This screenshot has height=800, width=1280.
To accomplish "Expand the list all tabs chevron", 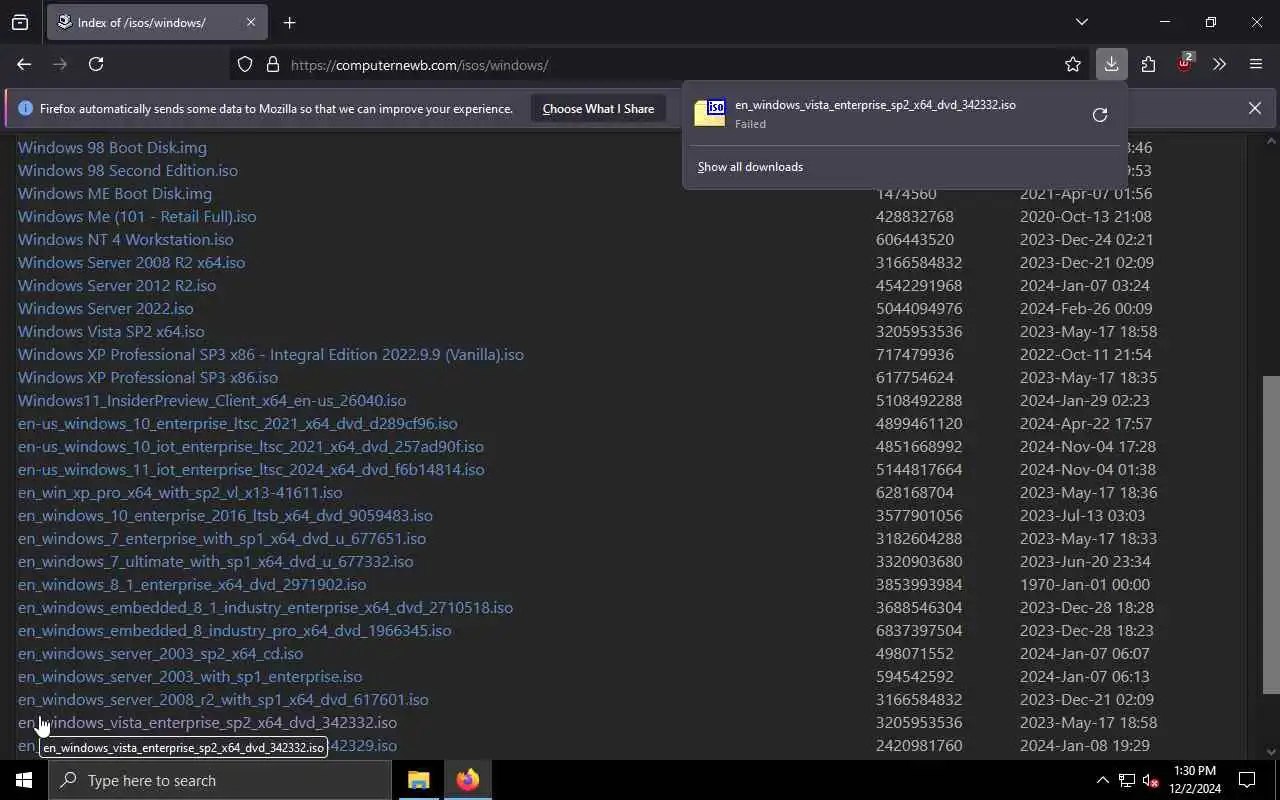I will tap(1081, 22).
